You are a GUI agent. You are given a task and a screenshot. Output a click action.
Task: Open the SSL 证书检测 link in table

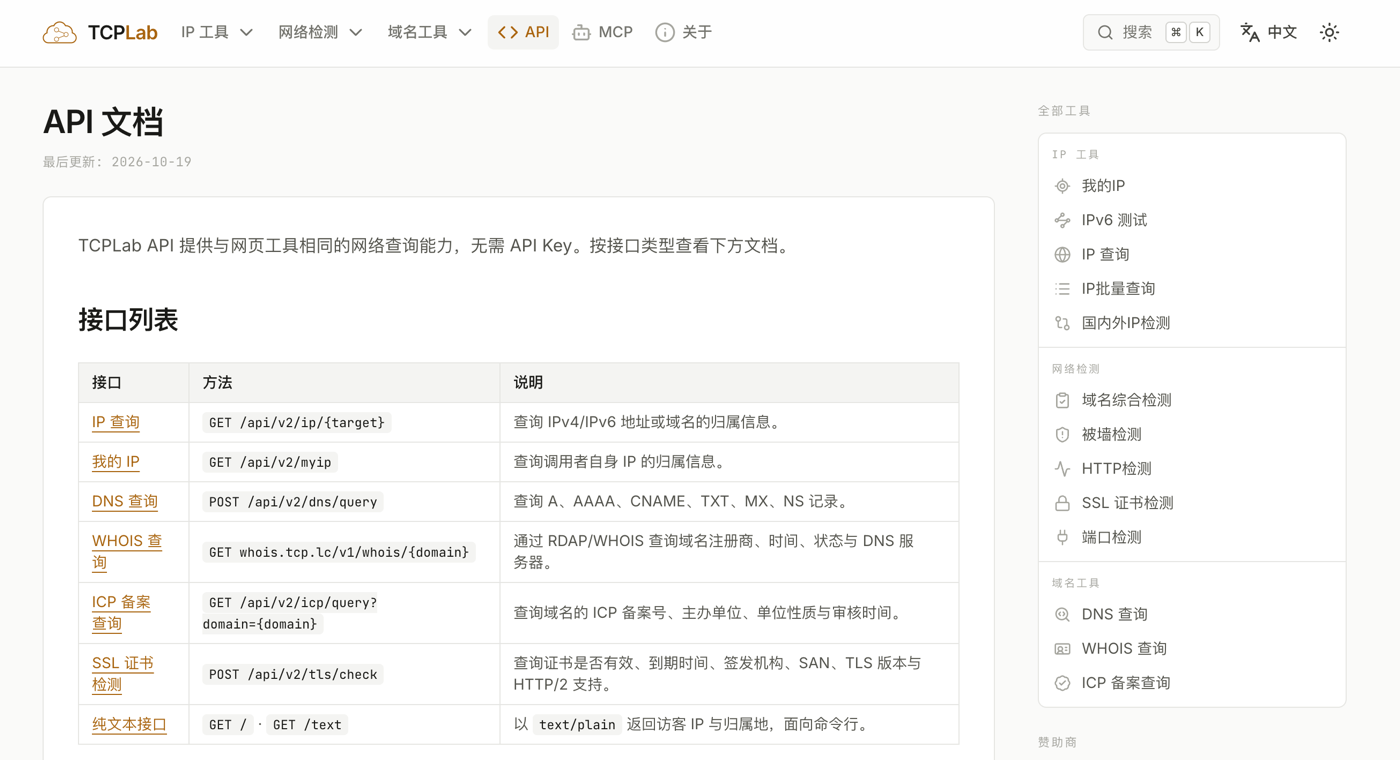[x=123, y=674]
